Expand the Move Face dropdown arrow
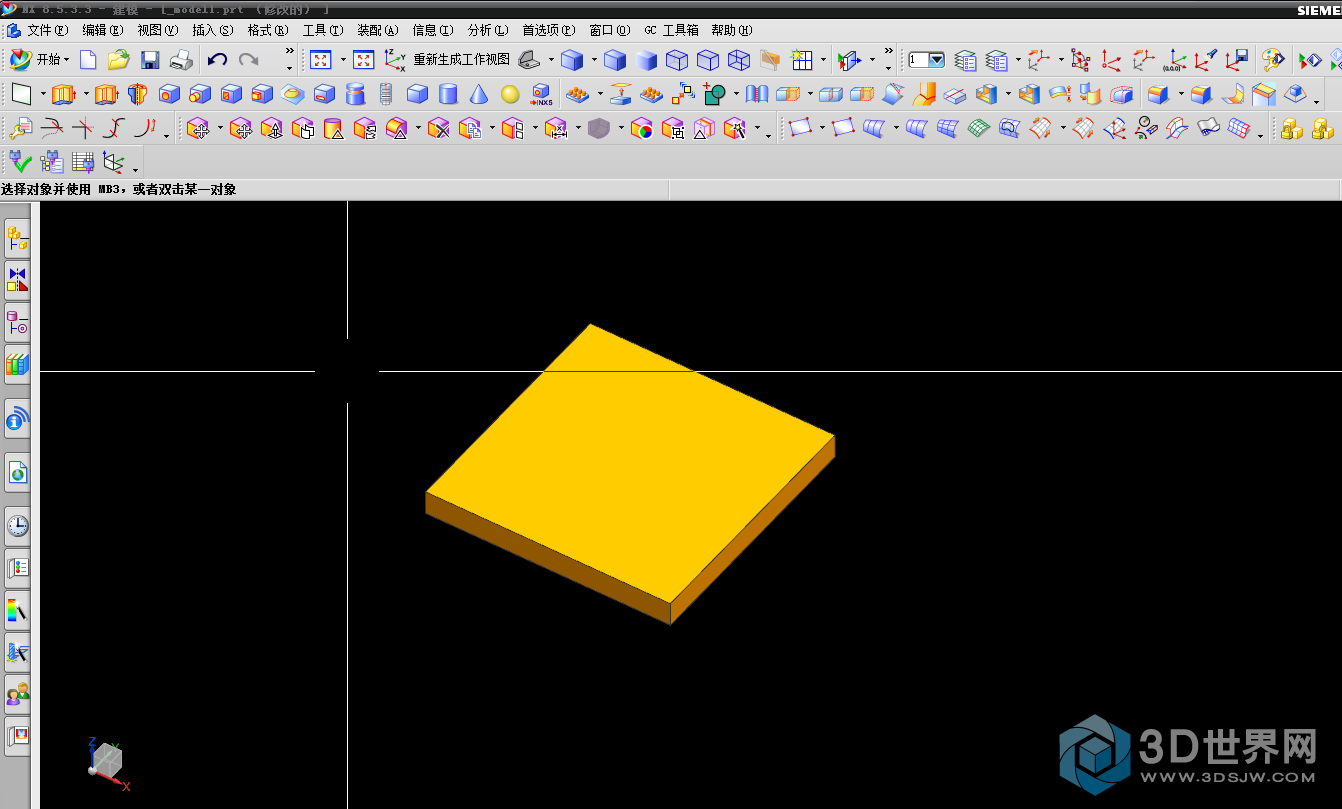Screen dimensions: 1342x809 coord(219,128)
